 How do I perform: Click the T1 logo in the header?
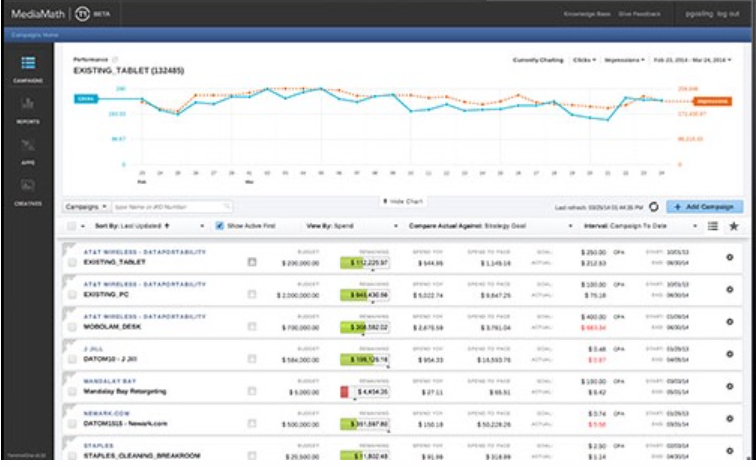coord(82,14)
